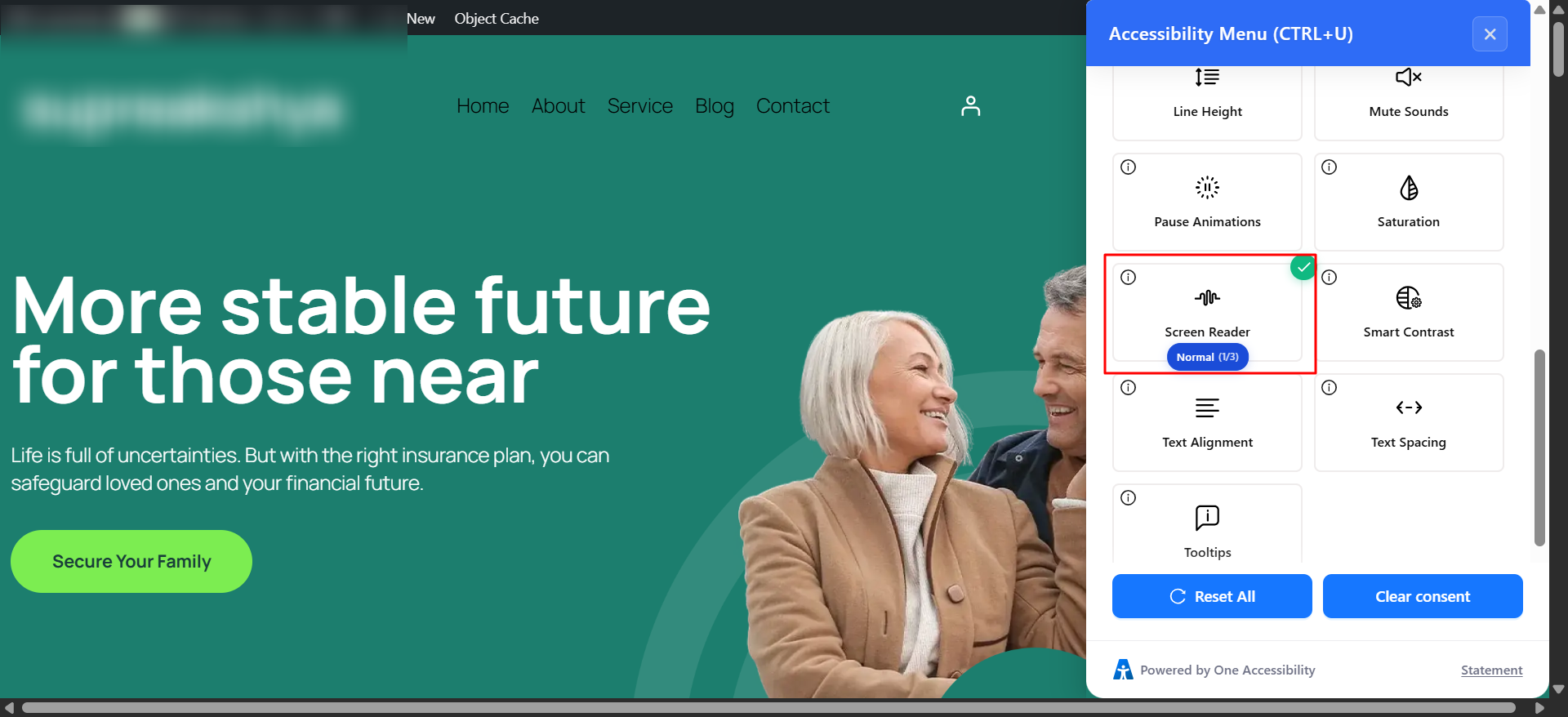Click the horizontal scrollbar right arrow

(1540, 708)
